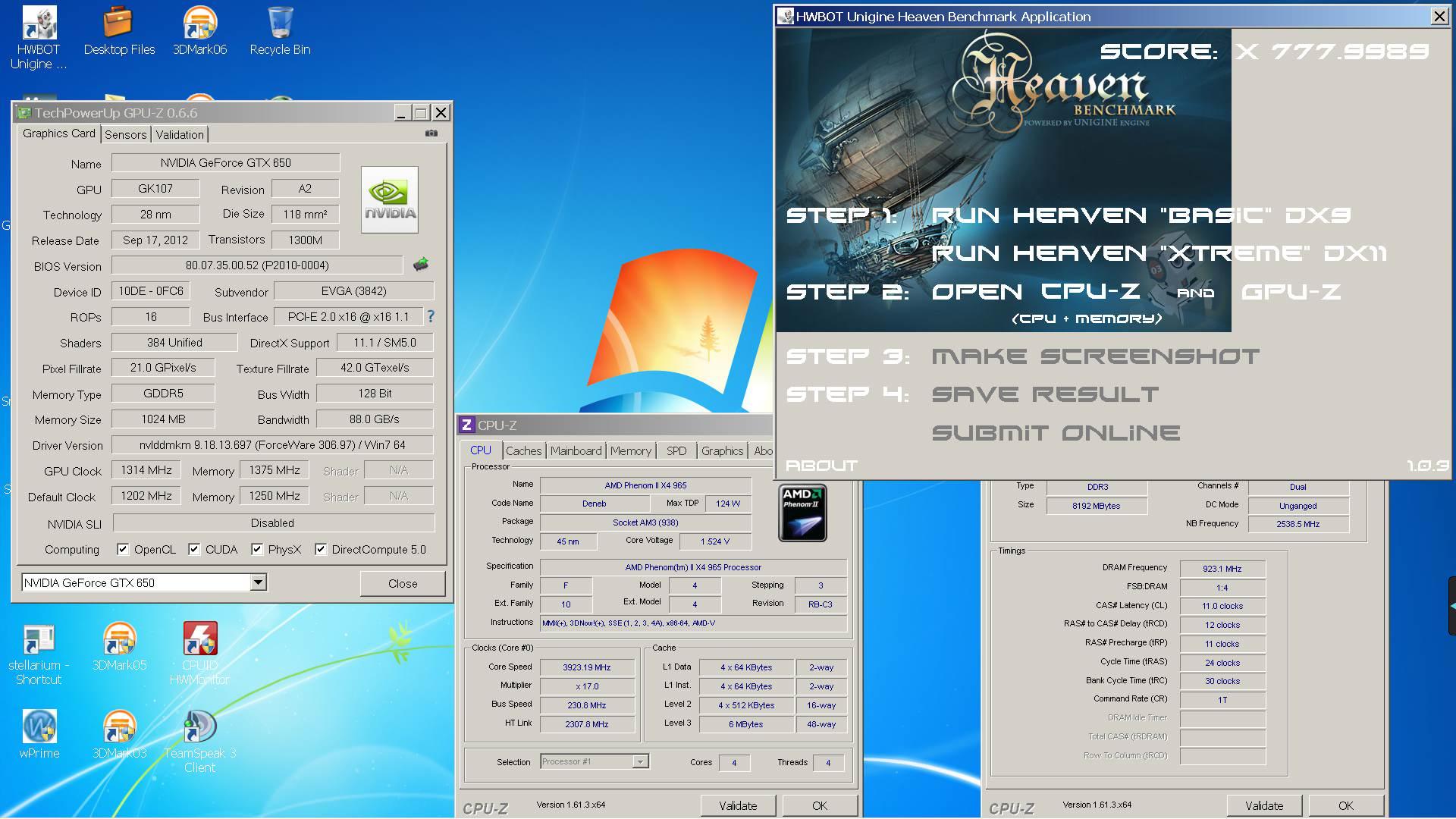Click the Device ID 10DE - 0FC6 field
The height and width of the screenshot is (819, 1456).
click(x=150, y=291)
